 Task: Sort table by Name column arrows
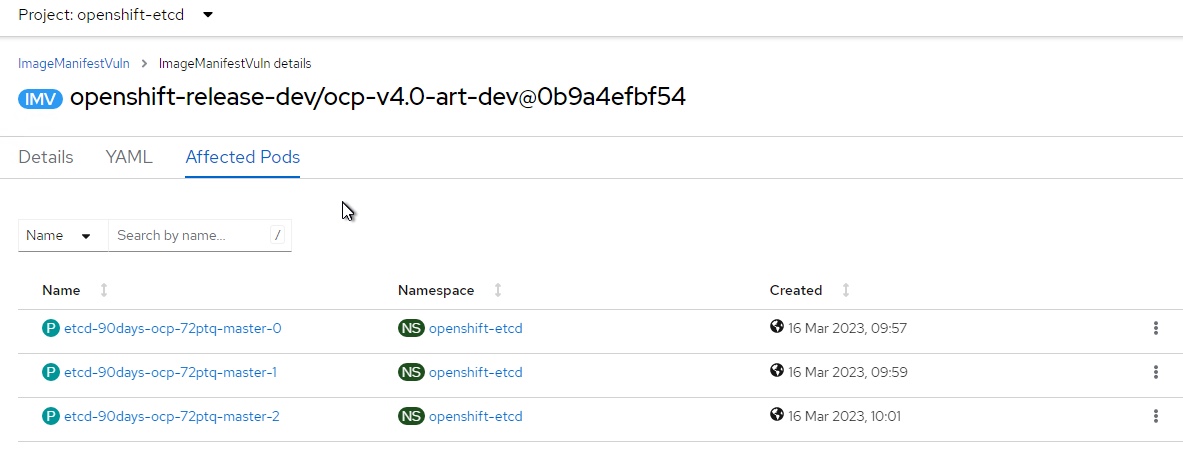pos(104,290)
